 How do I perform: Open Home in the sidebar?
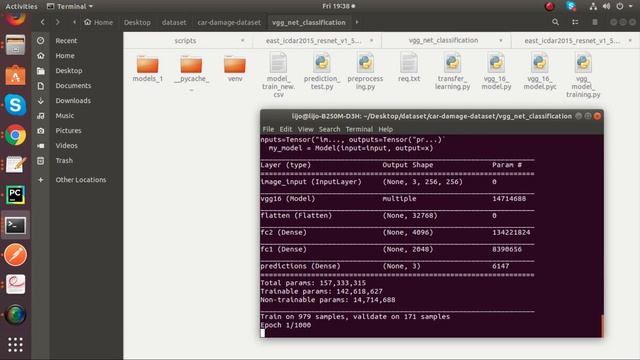point(65,56)
